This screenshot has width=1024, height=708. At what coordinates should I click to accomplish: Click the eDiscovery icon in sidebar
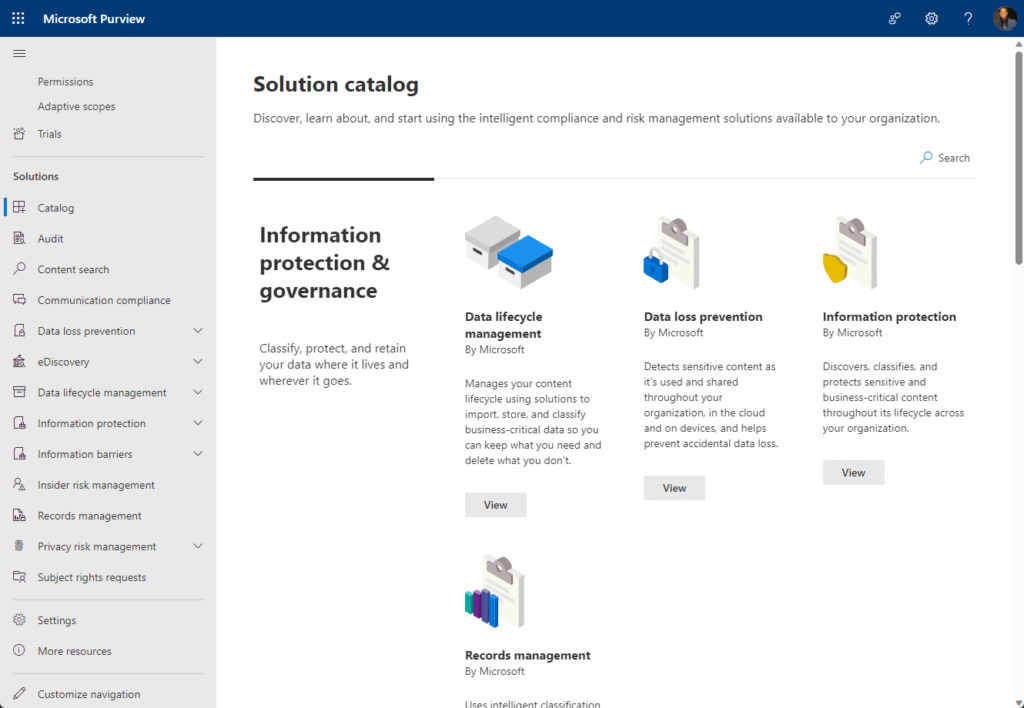click(19, 361)
